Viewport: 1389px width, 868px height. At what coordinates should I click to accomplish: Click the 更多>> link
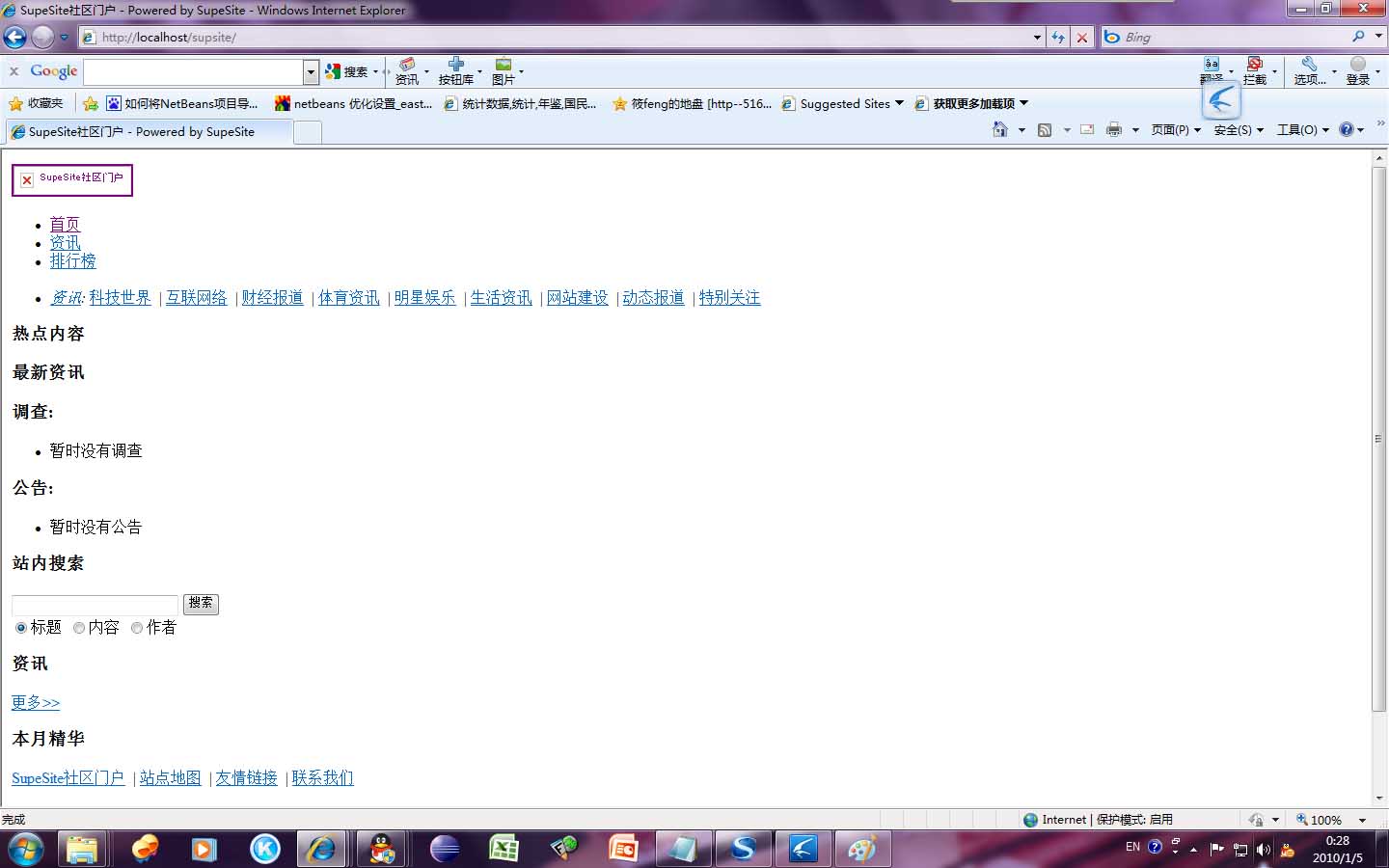click(x=36, y=702)
